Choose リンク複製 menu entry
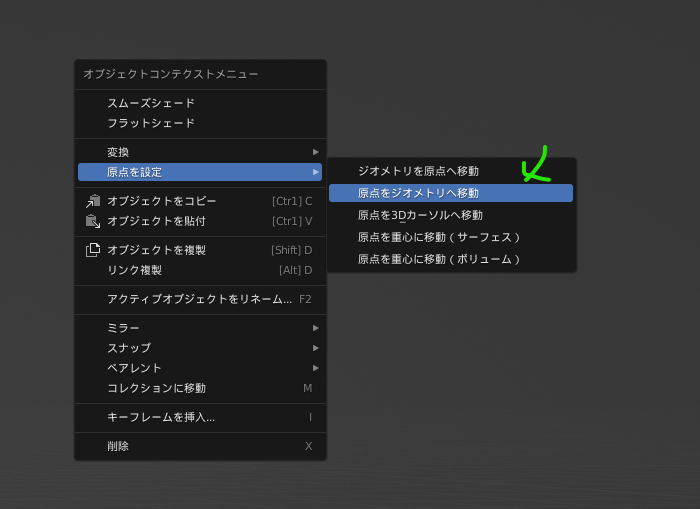 [x=200, y=270]
